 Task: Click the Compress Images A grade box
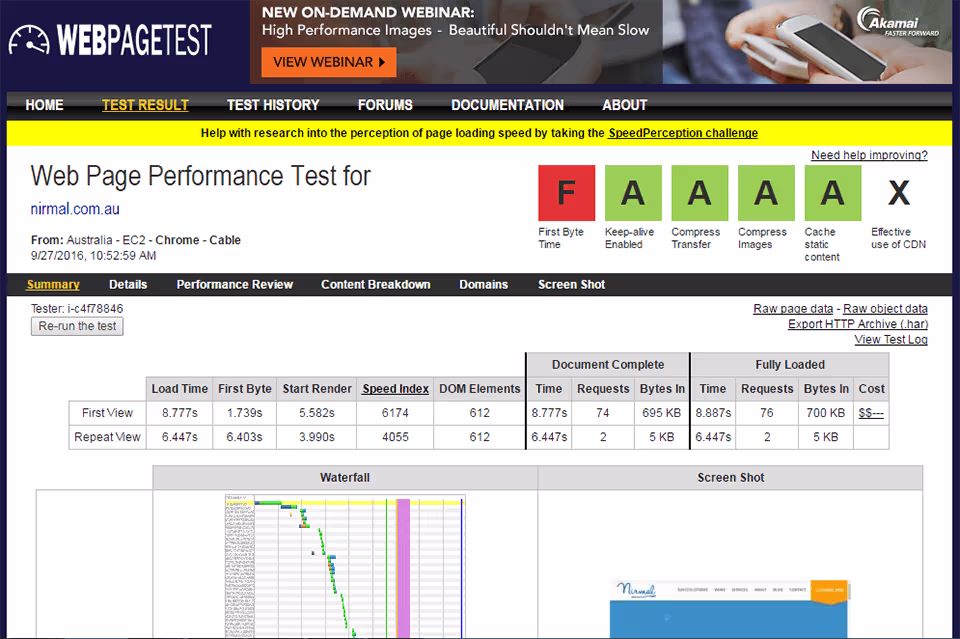tap(767, 193)
